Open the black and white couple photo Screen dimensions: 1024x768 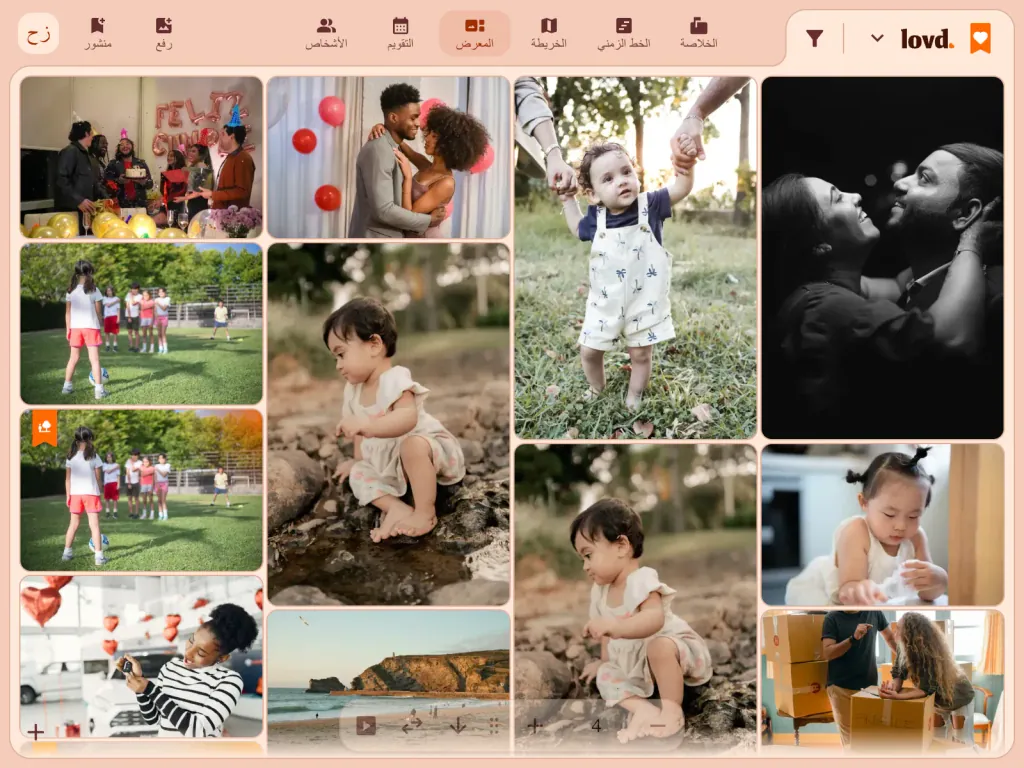(x=882, y=258)
